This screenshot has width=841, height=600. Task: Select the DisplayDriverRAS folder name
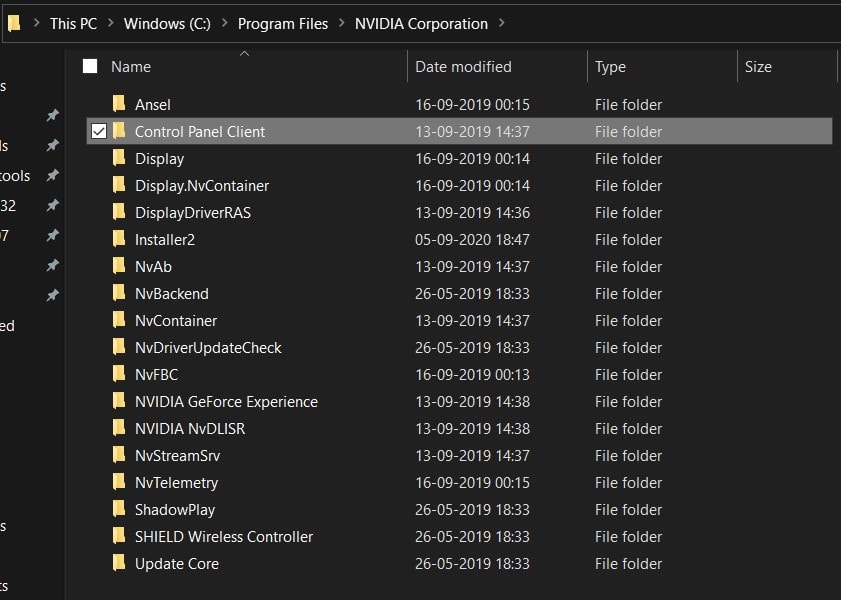pos(193,212)
